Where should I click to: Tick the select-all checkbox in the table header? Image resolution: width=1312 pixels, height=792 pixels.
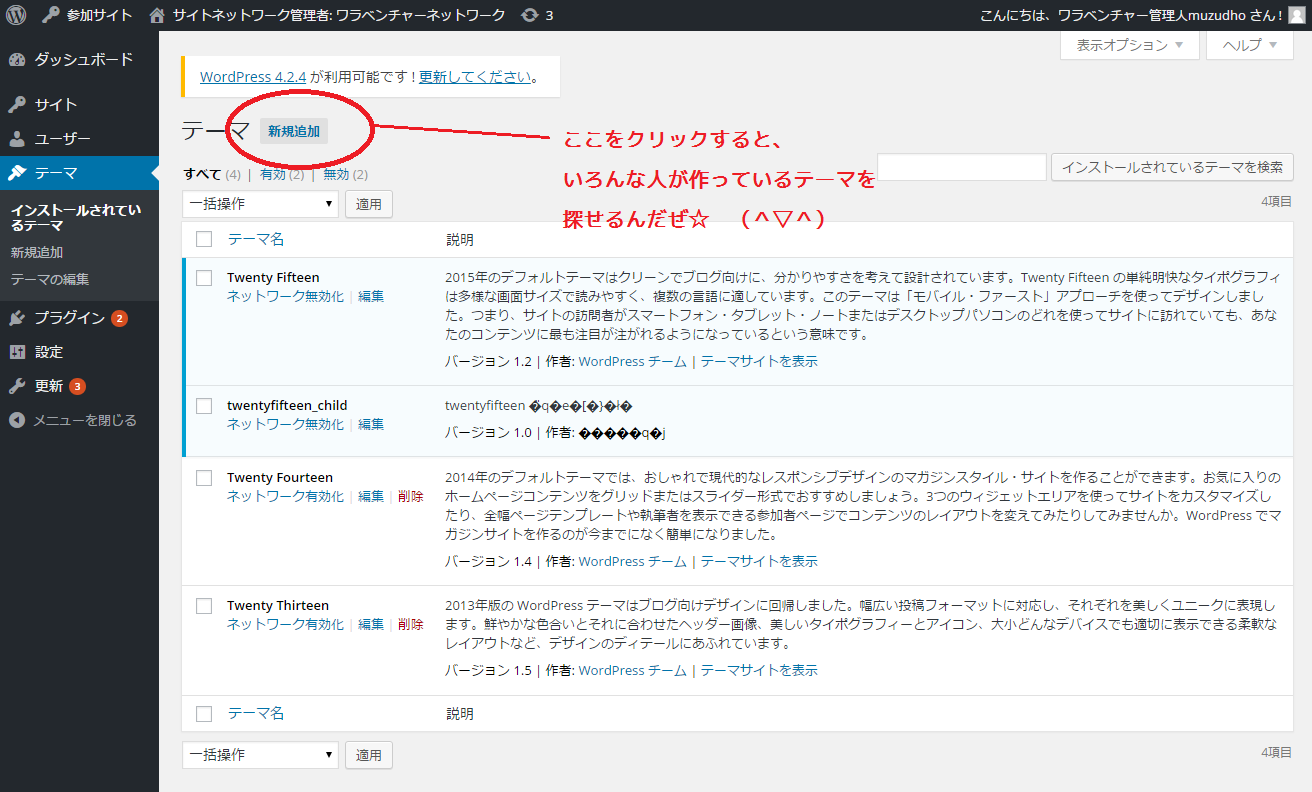[x=204, y=239]
